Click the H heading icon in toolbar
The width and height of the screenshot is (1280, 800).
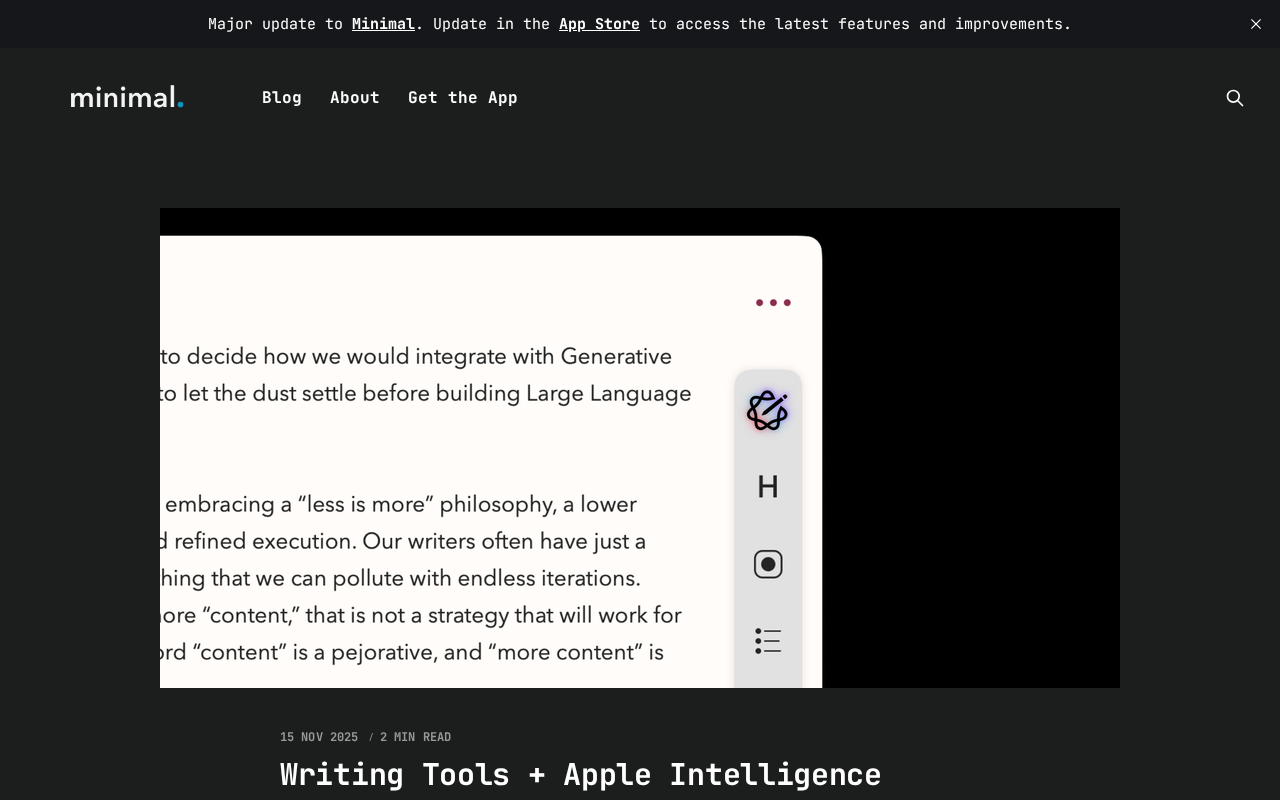767,487
